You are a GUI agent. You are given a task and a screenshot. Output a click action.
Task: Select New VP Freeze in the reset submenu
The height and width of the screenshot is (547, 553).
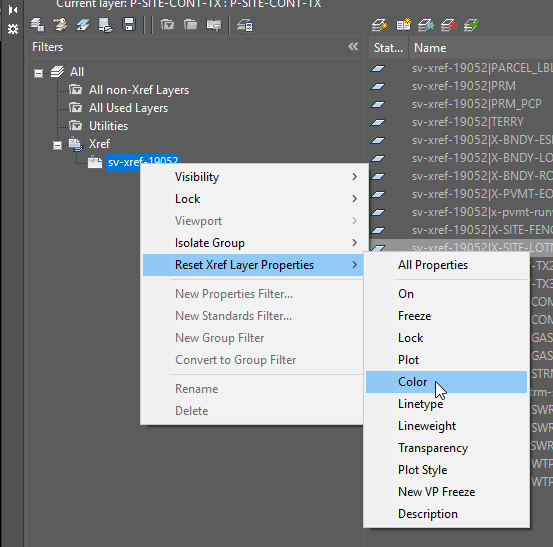[446, 492]
